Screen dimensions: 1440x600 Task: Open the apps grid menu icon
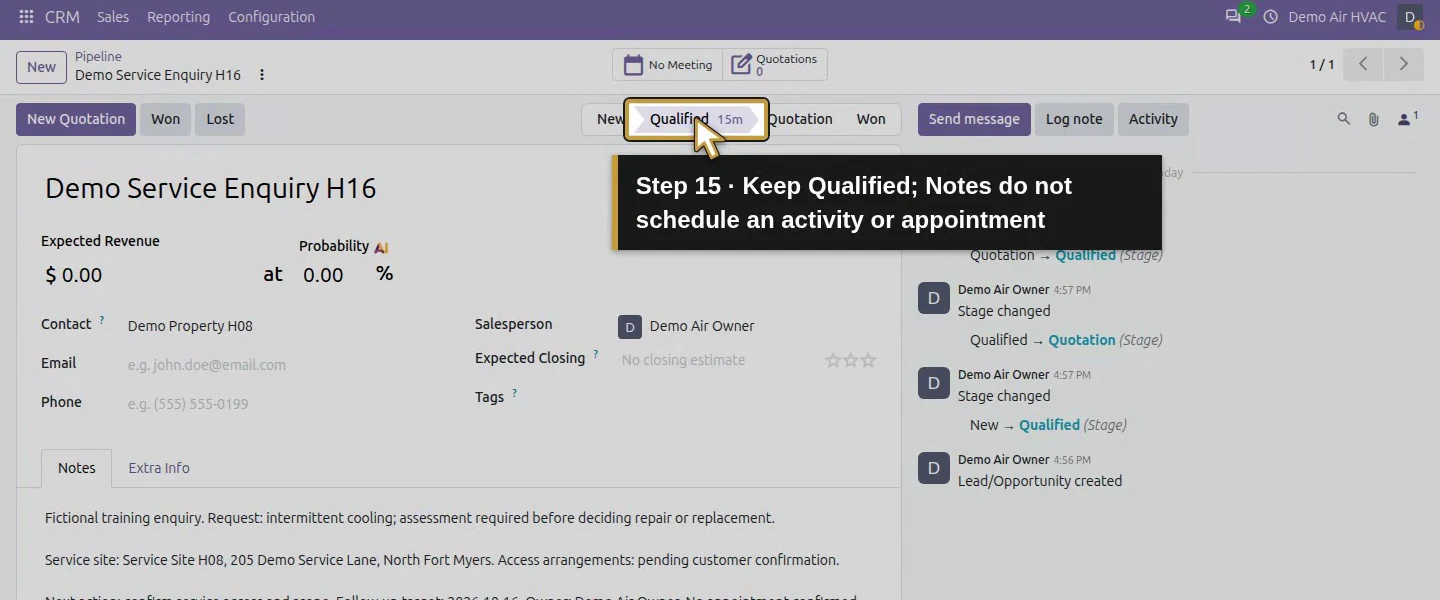pos(26,17)
